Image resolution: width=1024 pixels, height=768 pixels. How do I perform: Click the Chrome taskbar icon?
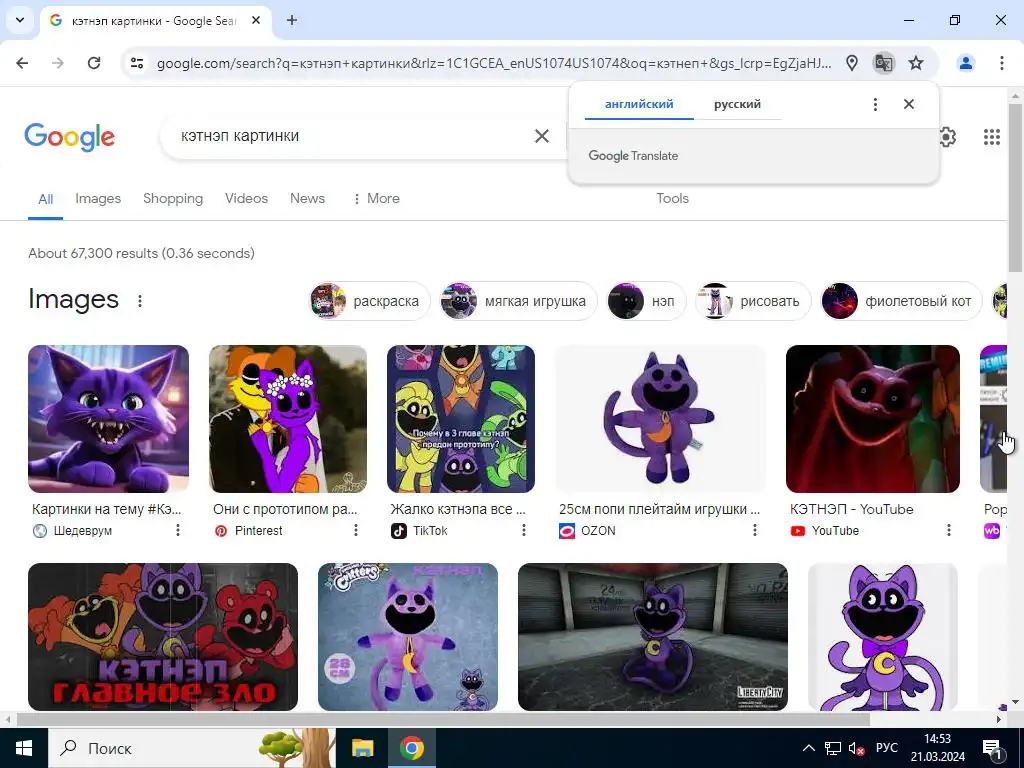(411, 748)
